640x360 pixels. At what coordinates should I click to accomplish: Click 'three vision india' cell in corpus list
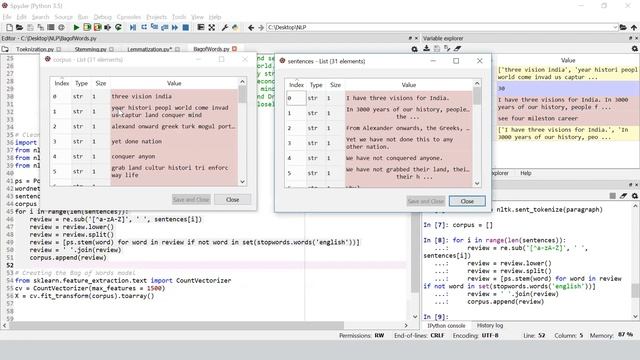(174, 96)
